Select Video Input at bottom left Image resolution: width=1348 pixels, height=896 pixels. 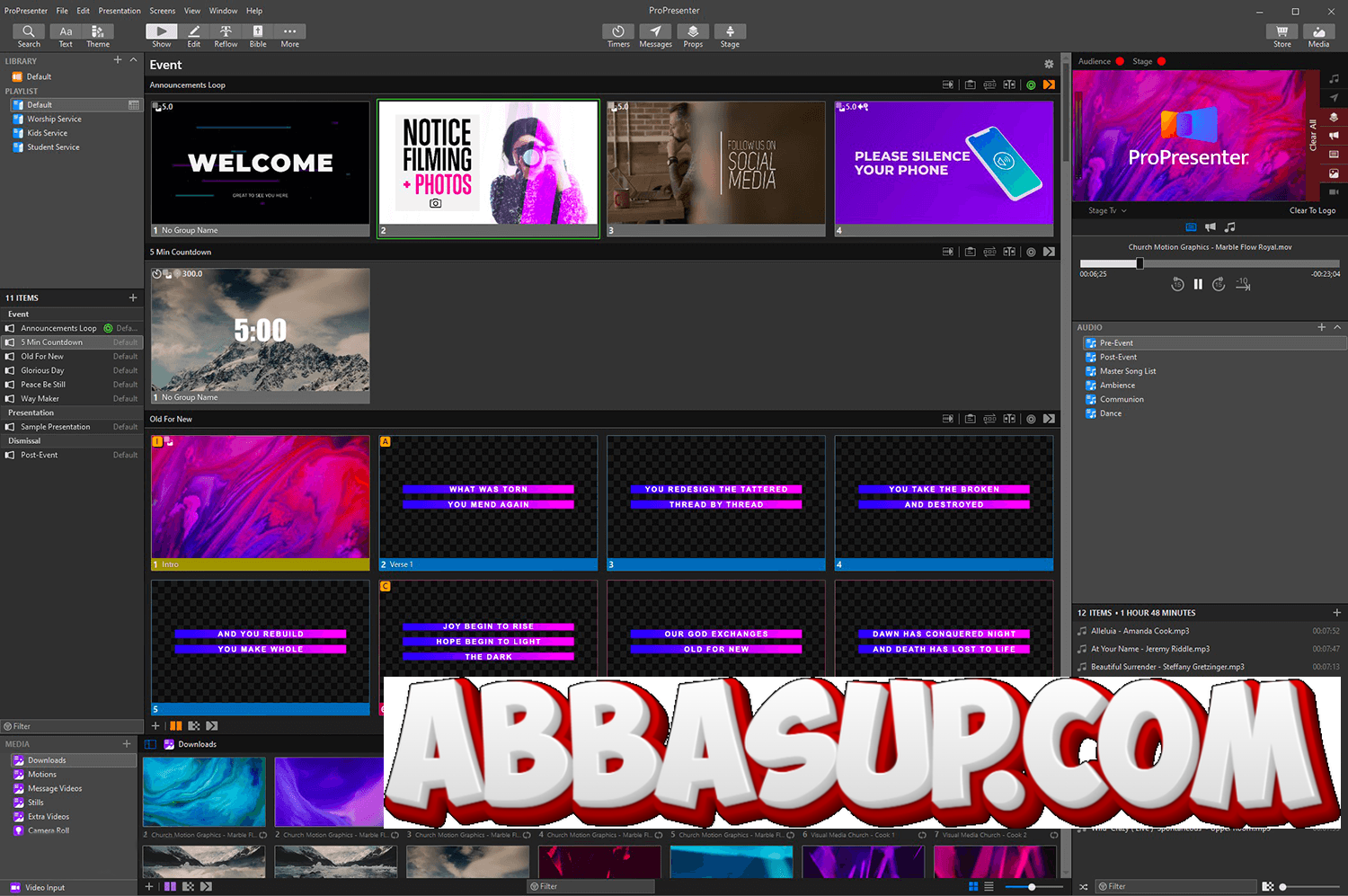tap(45, 887)
